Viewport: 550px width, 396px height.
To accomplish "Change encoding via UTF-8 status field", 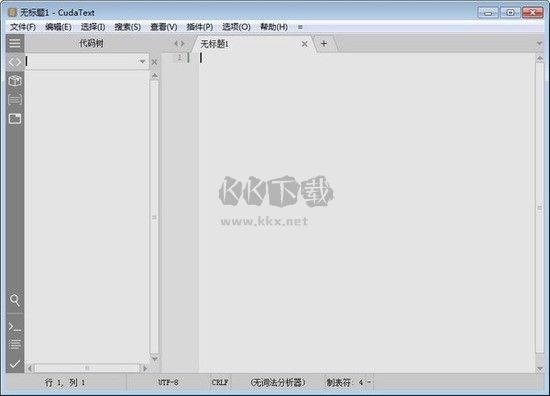I will point(168,382).
